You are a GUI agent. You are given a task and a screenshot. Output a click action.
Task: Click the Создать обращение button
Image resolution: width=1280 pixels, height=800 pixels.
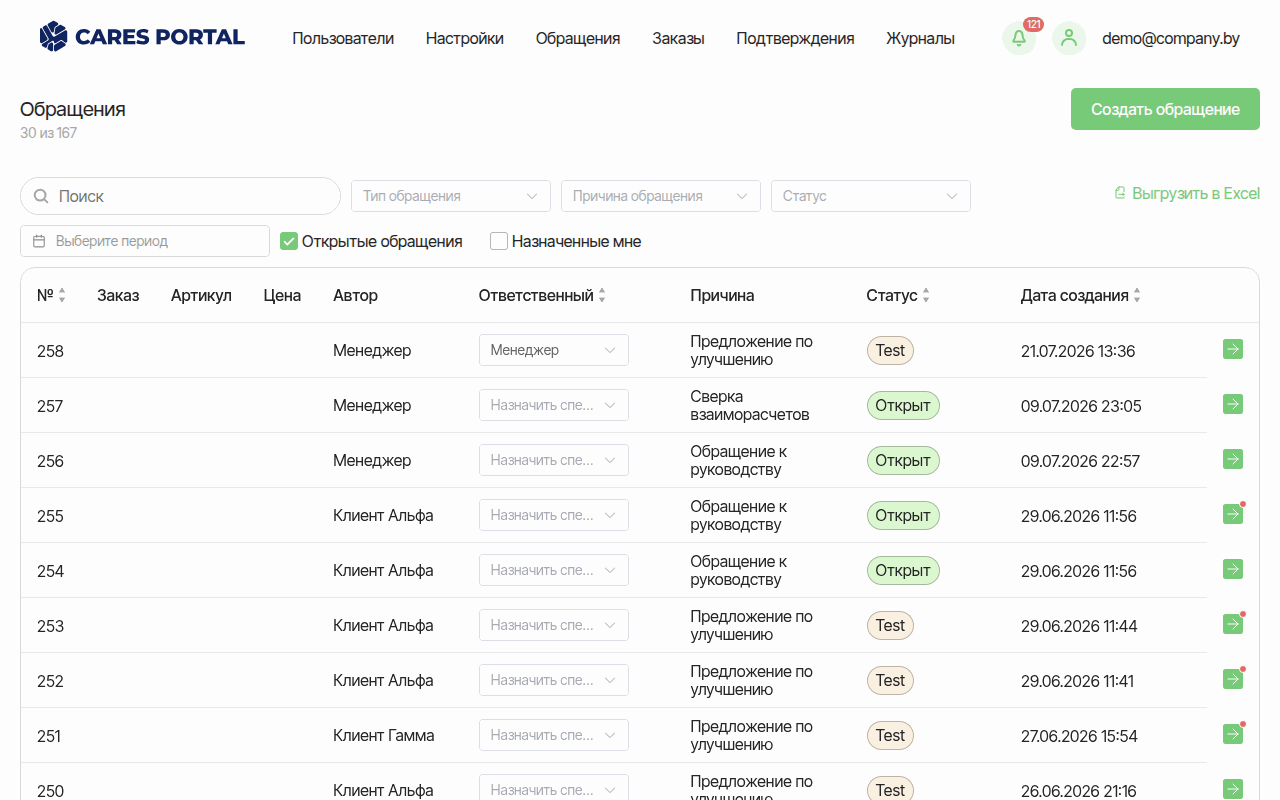click(1165, 109)
